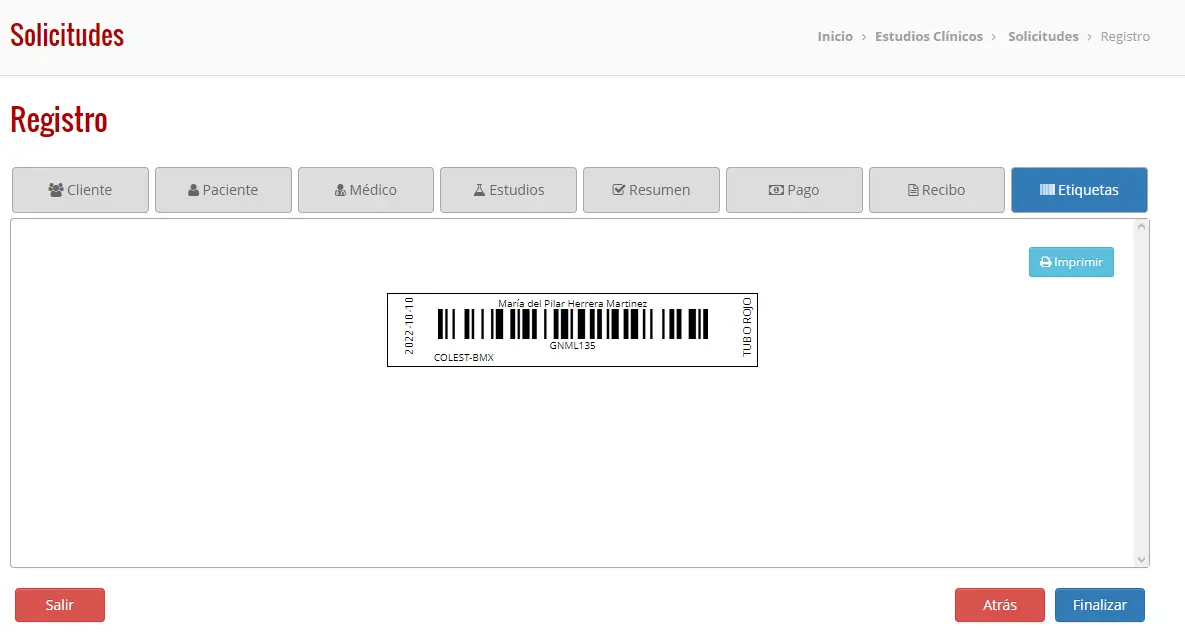Image resolution: width=1185 pixels, height=632 pixels.
Task: Click the Salir button
Action: click(x=60, y=605)
